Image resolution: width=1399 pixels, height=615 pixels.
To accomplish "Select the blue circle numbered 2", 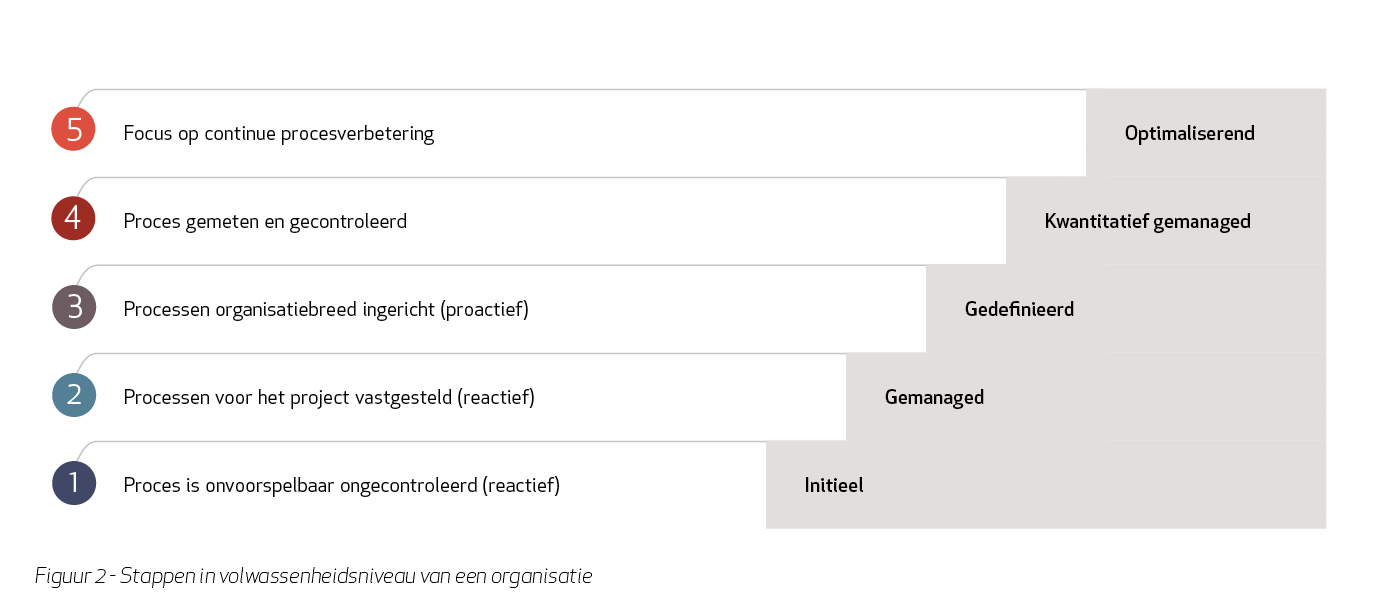I will pos(73,394).
